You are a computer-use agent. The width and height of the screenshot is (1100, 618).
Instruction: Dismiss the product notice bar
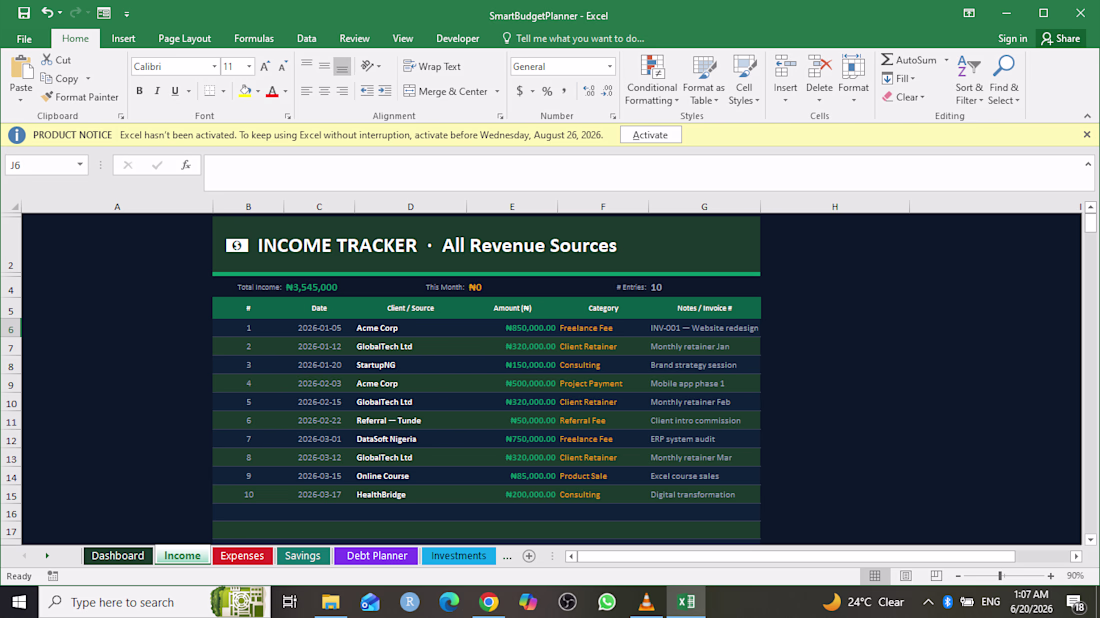1087,135
